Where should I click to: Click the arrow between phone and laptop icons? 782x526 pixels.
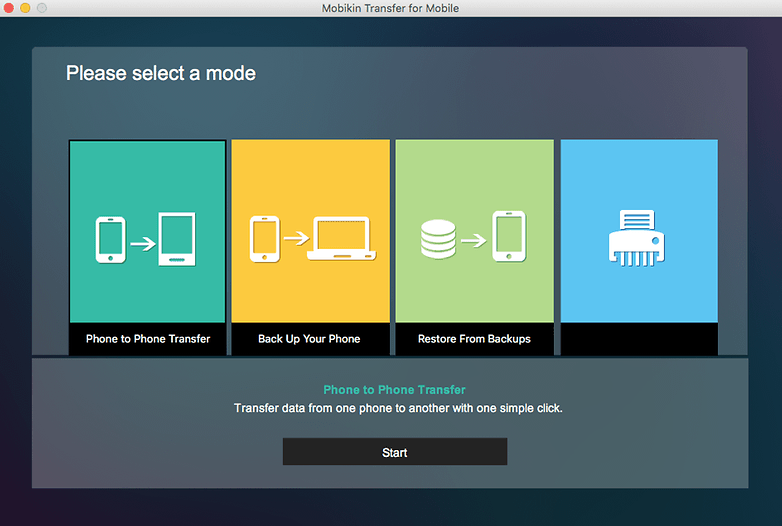point(294,239)
